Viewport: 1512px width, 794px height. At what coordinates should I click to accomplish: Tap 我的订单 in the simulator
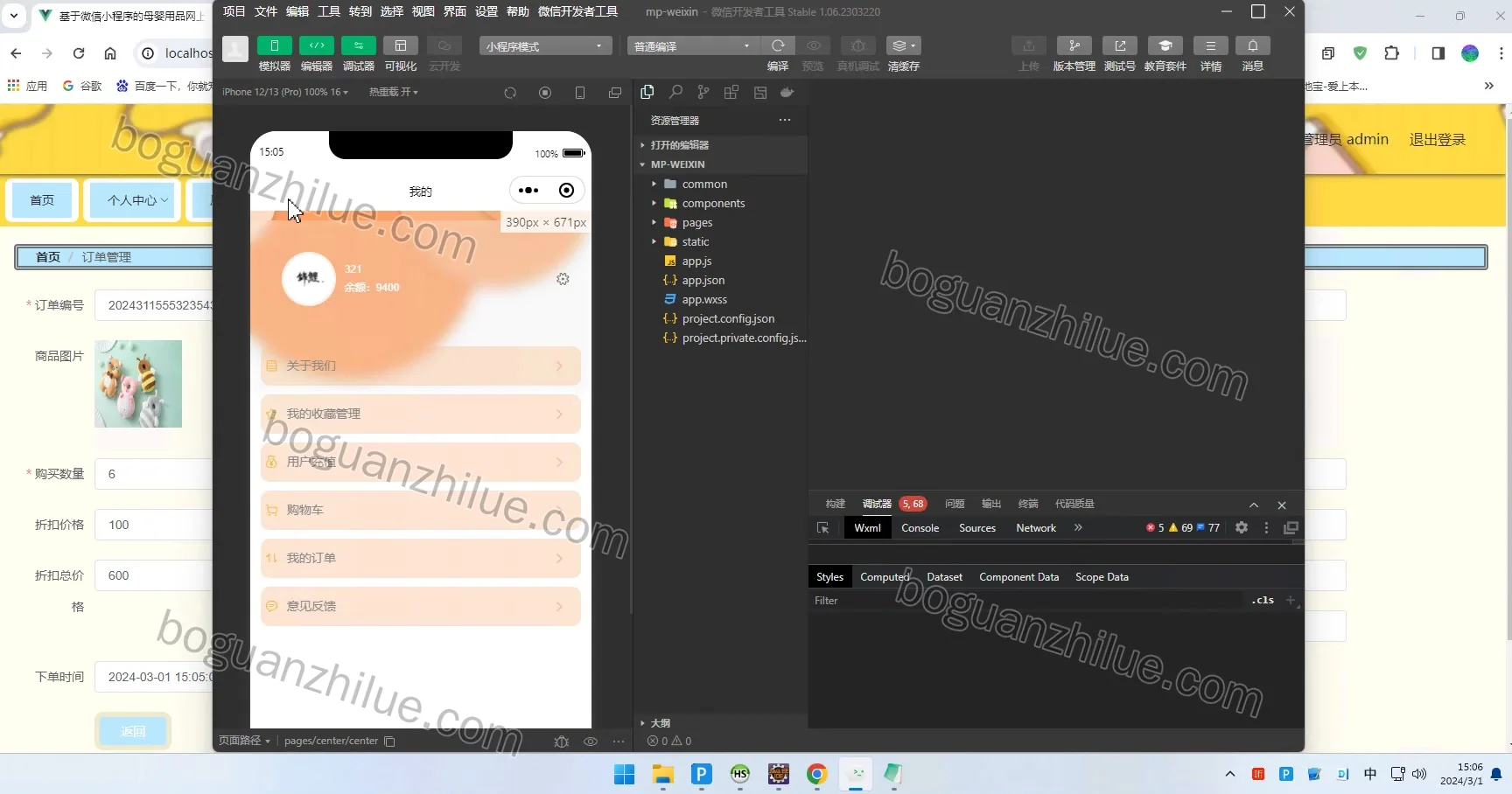(421, 558)
